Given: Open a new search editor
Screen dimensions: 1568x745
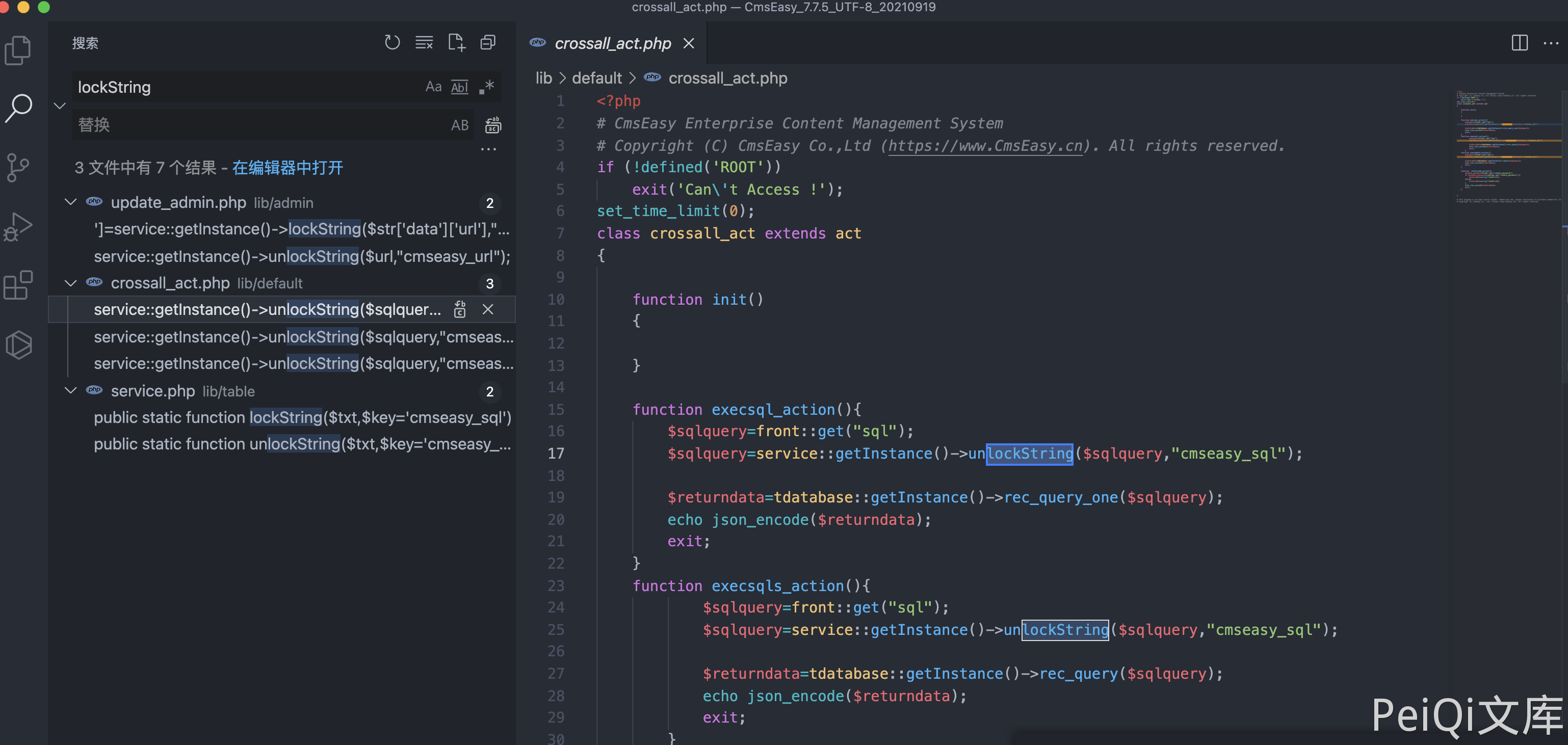Looking at the screenshot, I should pos(456,43).
